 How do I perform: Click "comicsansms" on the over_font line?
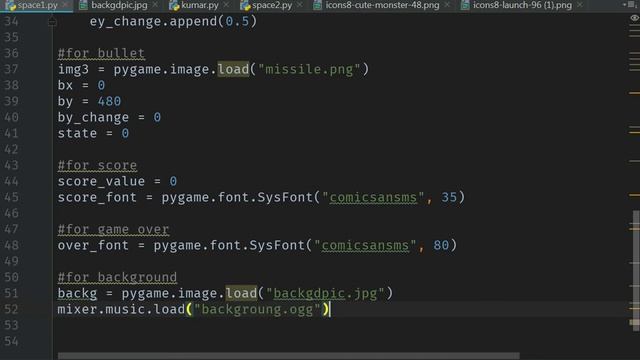click(x=365, y=245)
